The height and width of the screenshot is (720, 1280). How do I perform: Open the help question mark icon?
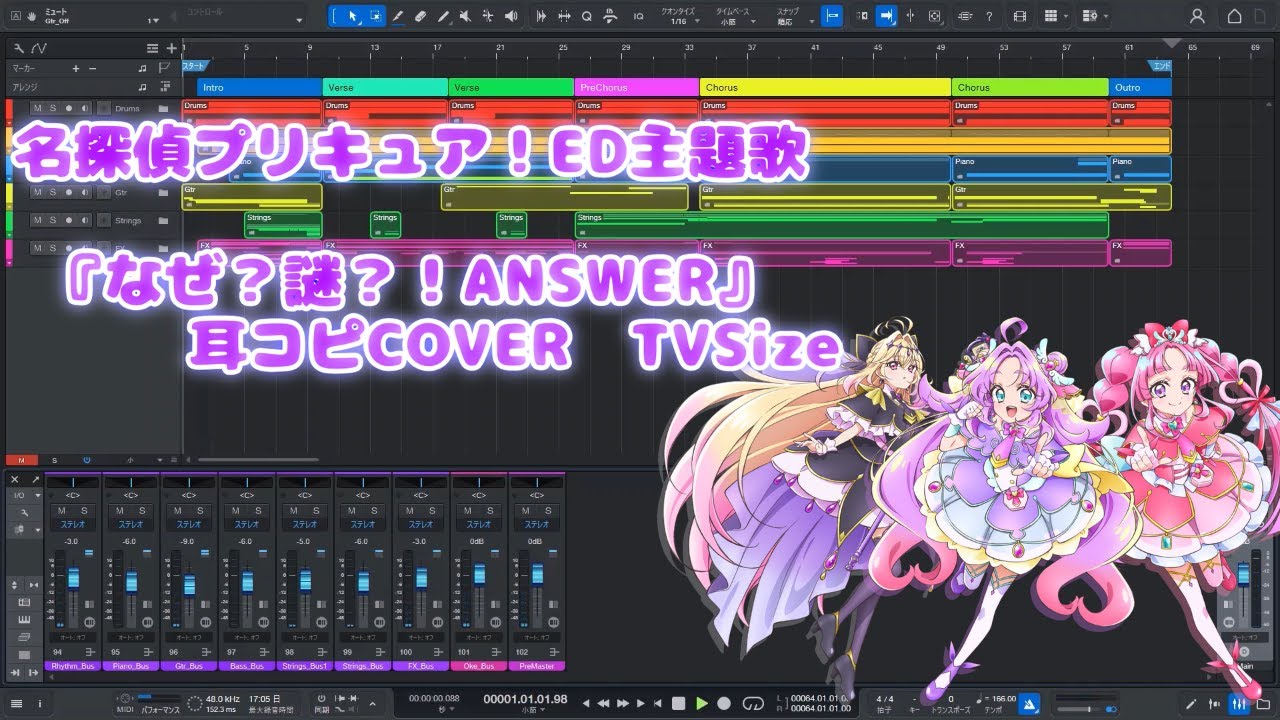click(989, 16)
